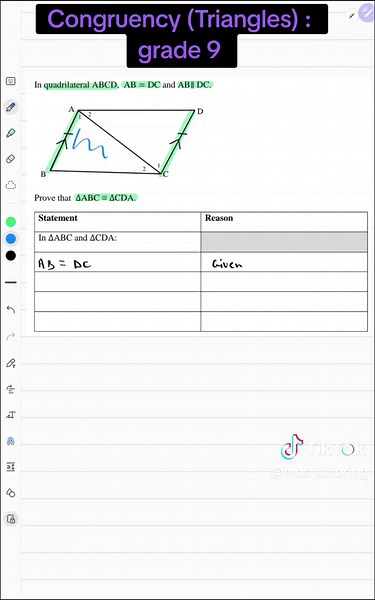Redo the greyed-out arrow action
The image size is (375, 600).
11,336
